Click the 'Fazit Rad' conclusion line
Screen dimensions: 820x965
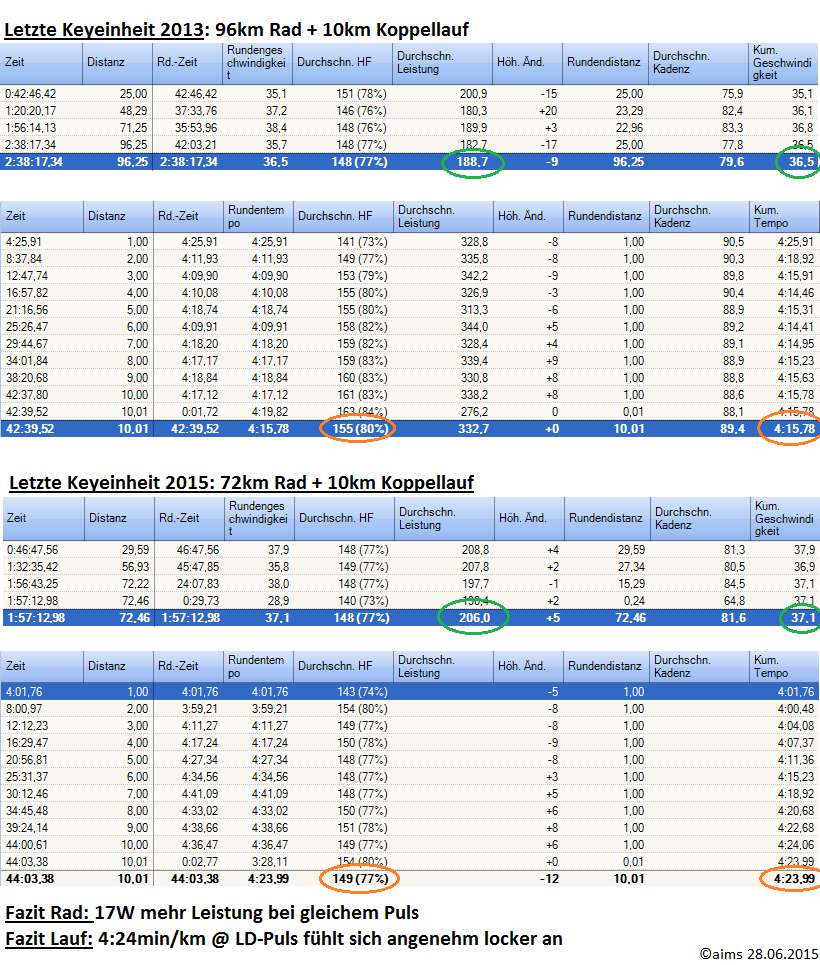pos(213,913)
